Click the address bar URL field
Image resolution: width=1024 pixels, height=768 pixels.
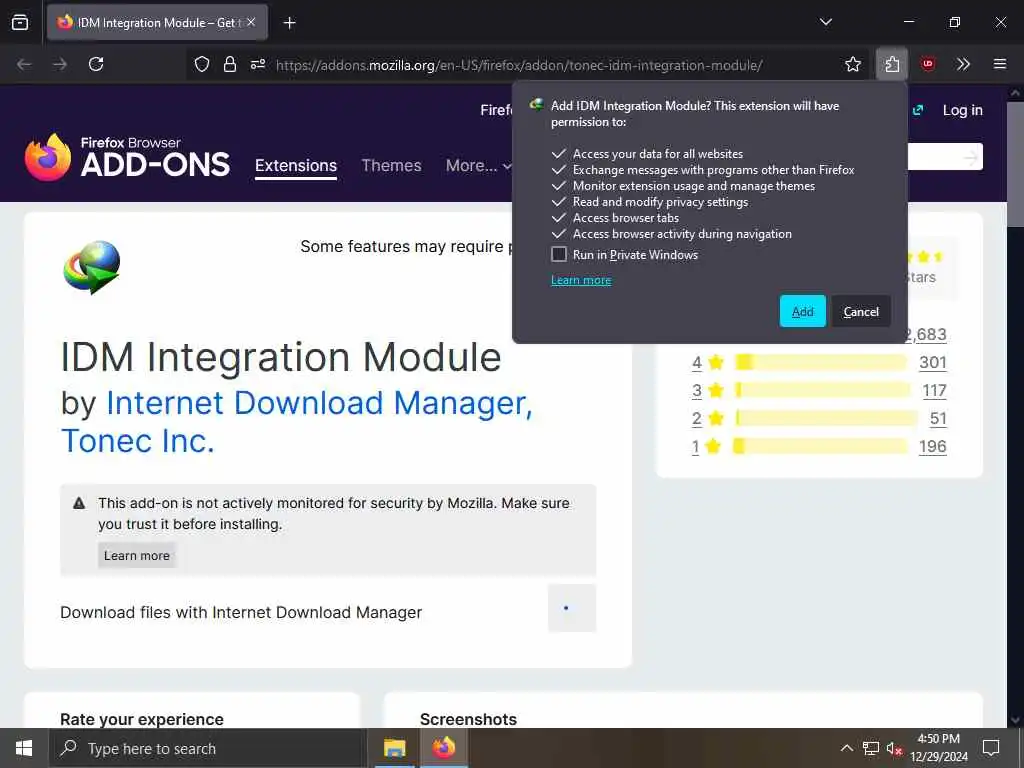point(519,65)
